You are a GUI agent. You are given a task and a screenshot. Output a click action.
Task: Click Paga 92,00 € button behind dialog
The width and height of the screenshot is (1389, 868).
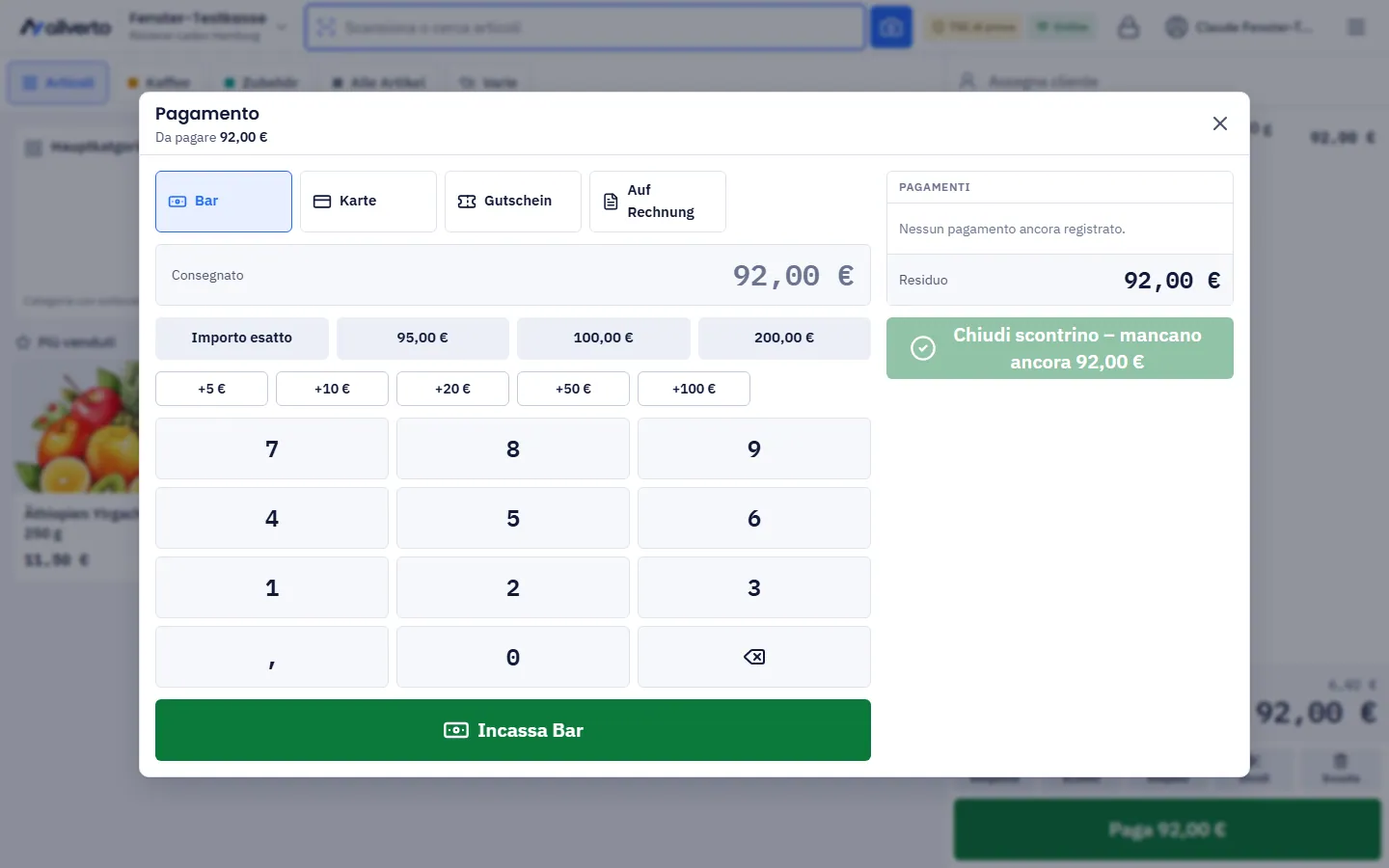[x=1167, y=829]
